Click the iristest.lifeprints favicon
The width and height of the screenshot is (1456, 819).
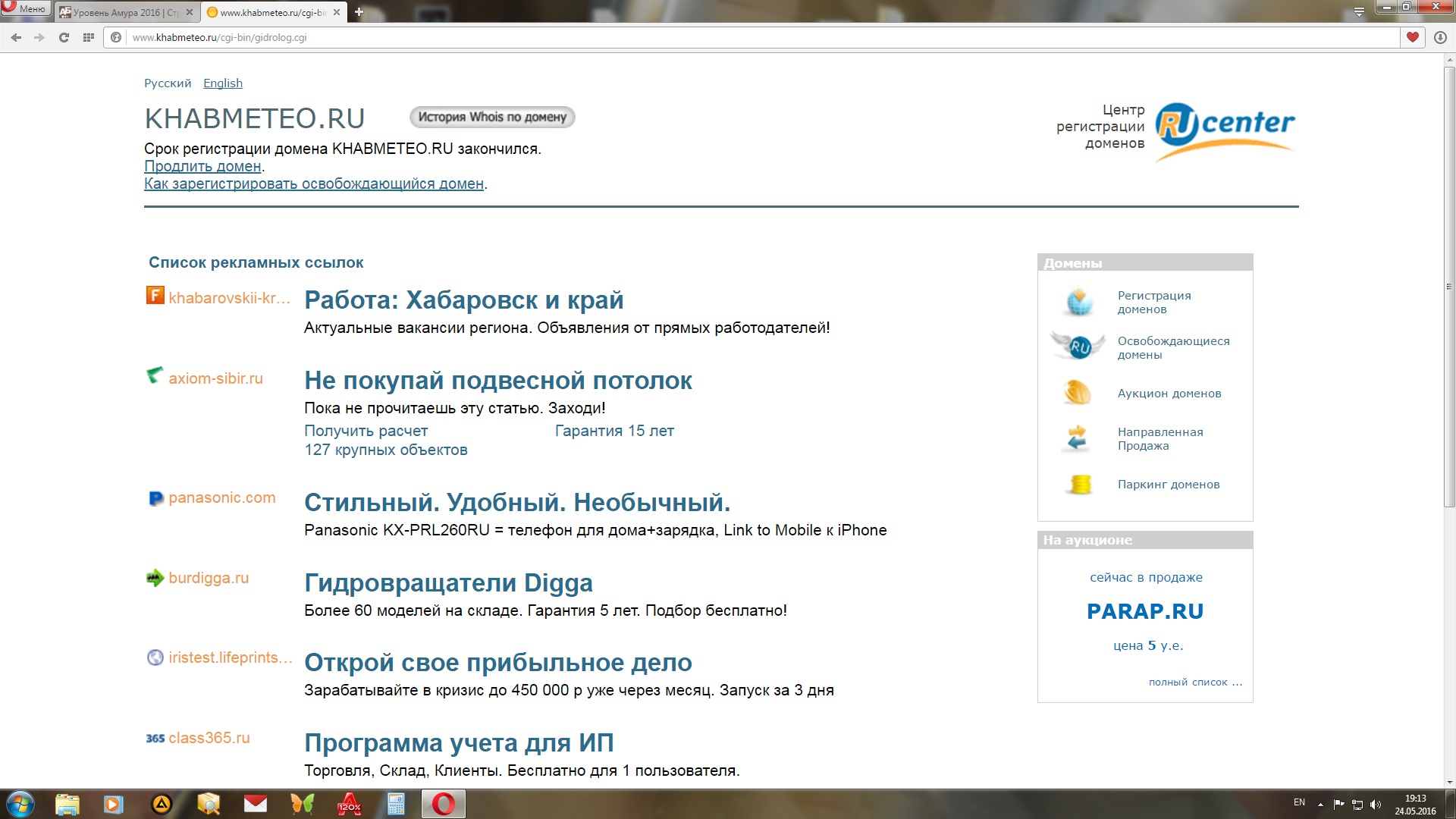tap(155, 657)
